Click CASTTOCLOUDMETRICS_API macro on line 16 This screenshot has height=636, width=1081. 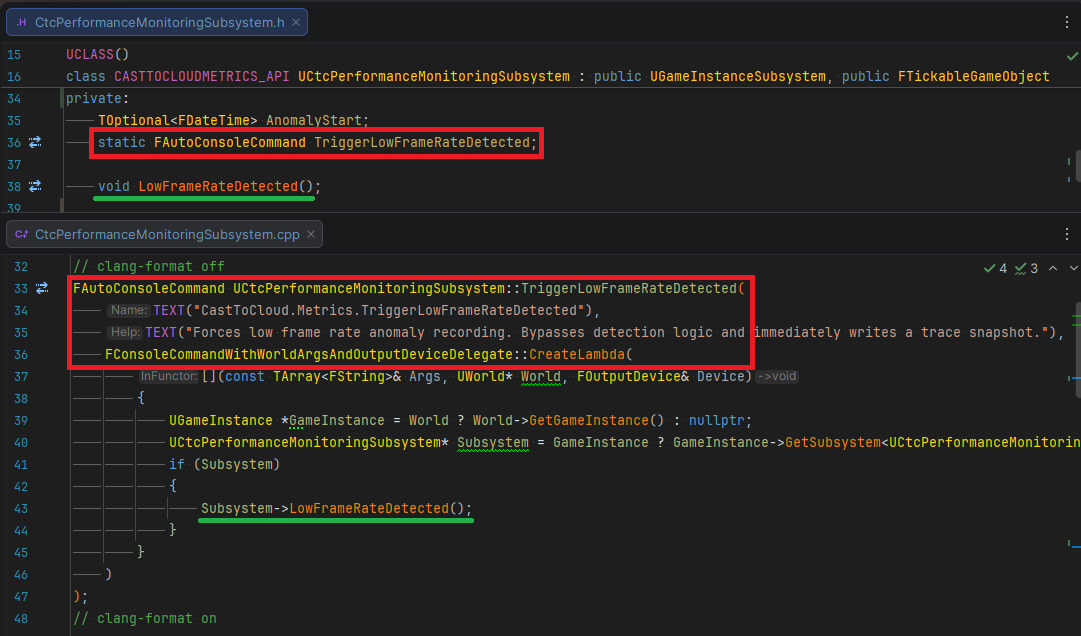click(202, 76)
